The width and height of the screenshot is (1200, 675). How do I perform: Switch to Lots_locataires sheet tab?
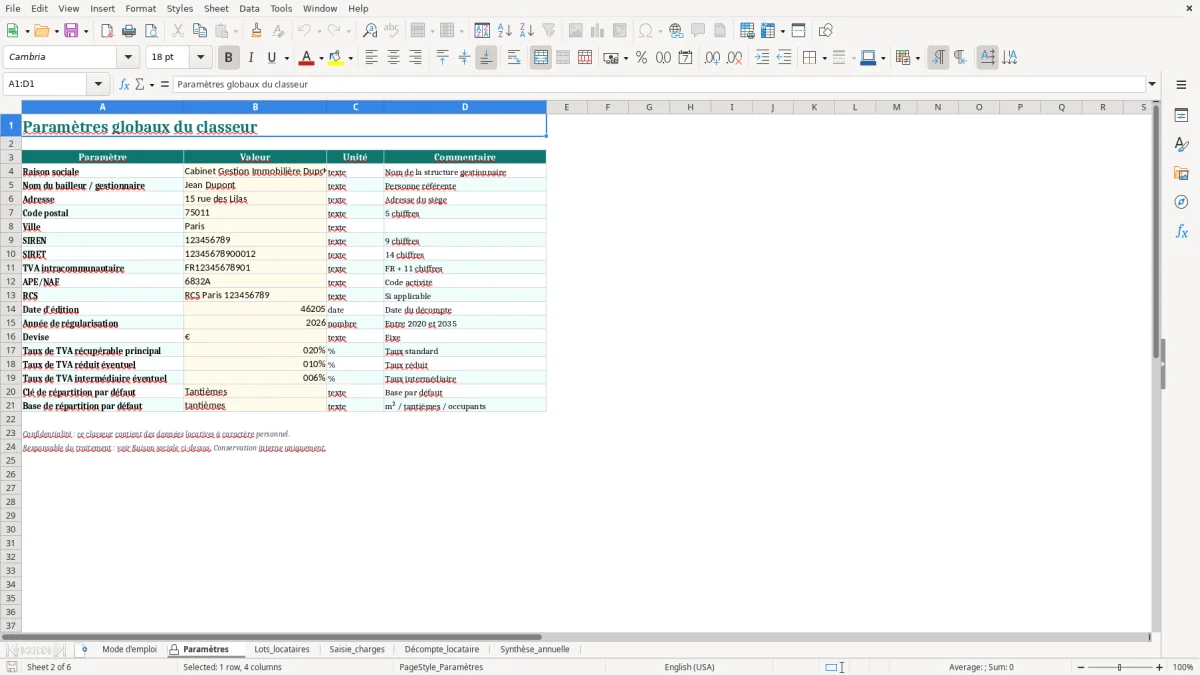tap(282, 649)
